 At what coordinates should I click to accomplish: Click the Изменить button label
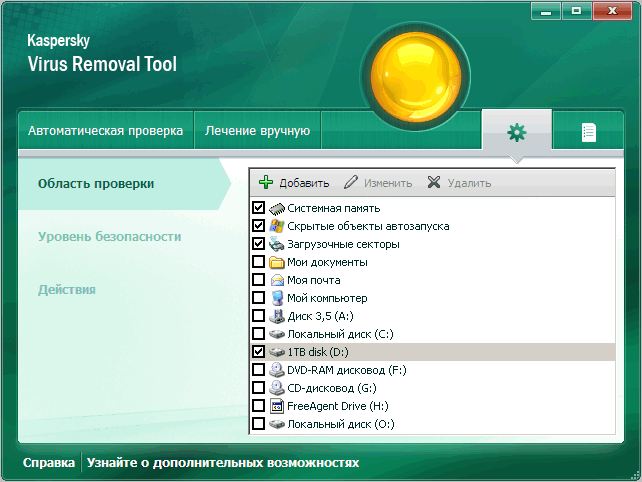388,183
